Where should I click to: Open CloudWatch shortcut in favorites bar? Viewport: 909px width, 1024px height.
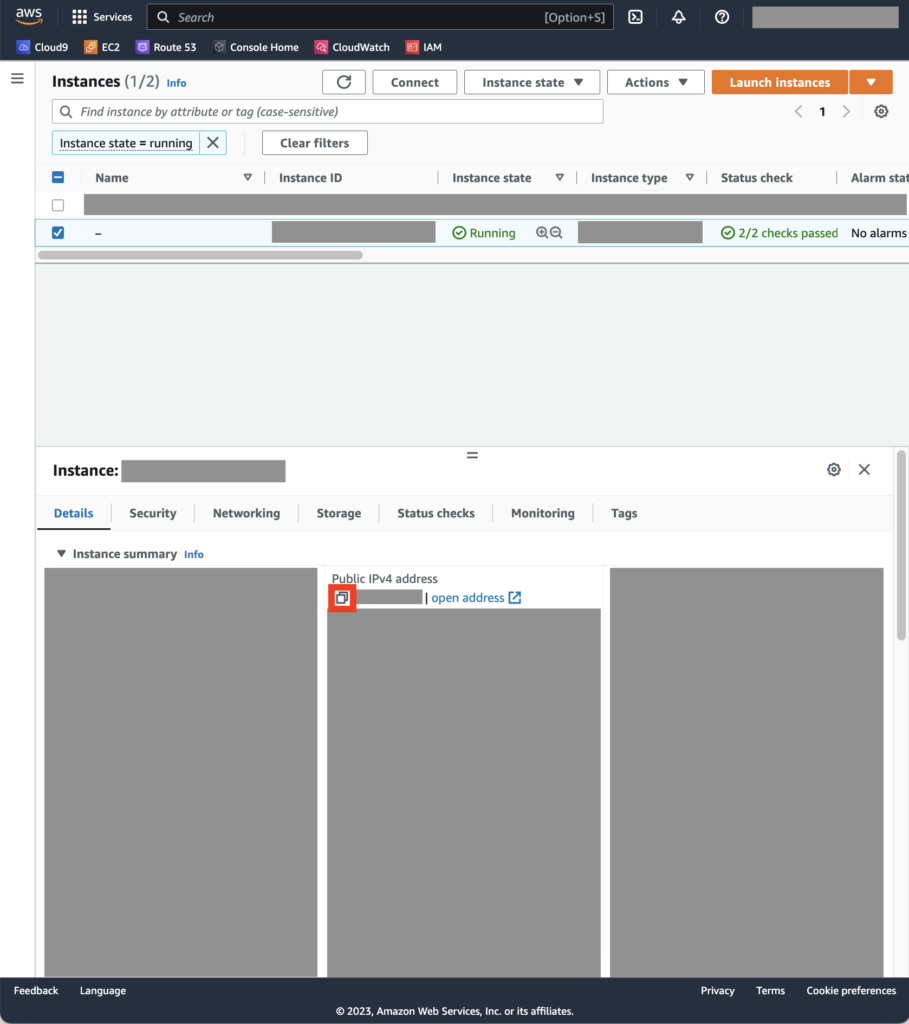point(352,47)
